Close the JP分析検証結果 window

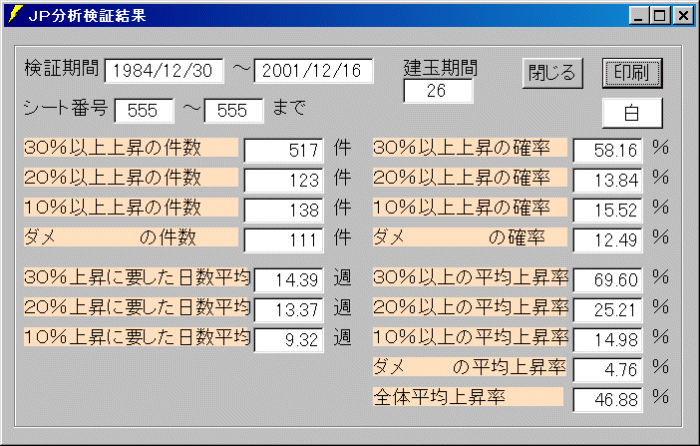(x=683, y=16)
